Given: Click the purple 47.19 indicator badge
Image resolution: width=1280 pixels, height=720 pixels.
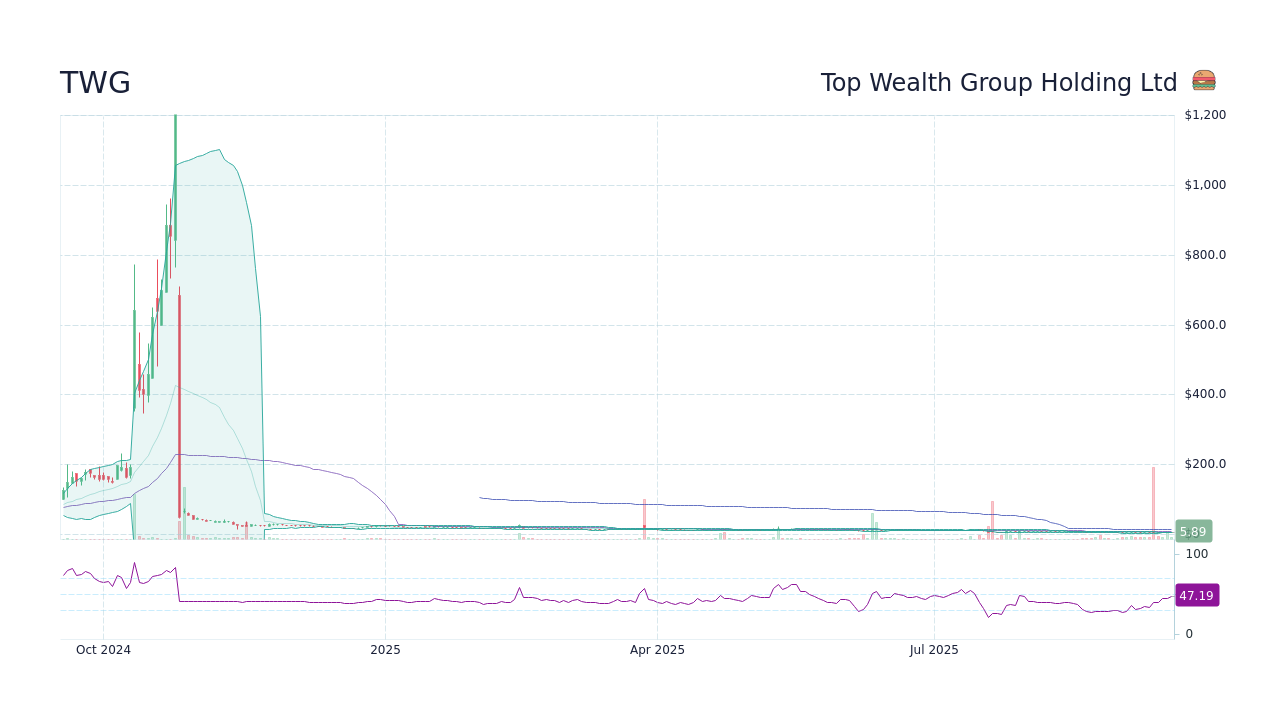Looking at the screenshot, I should pyautogui.click(x=1196, y=595).
